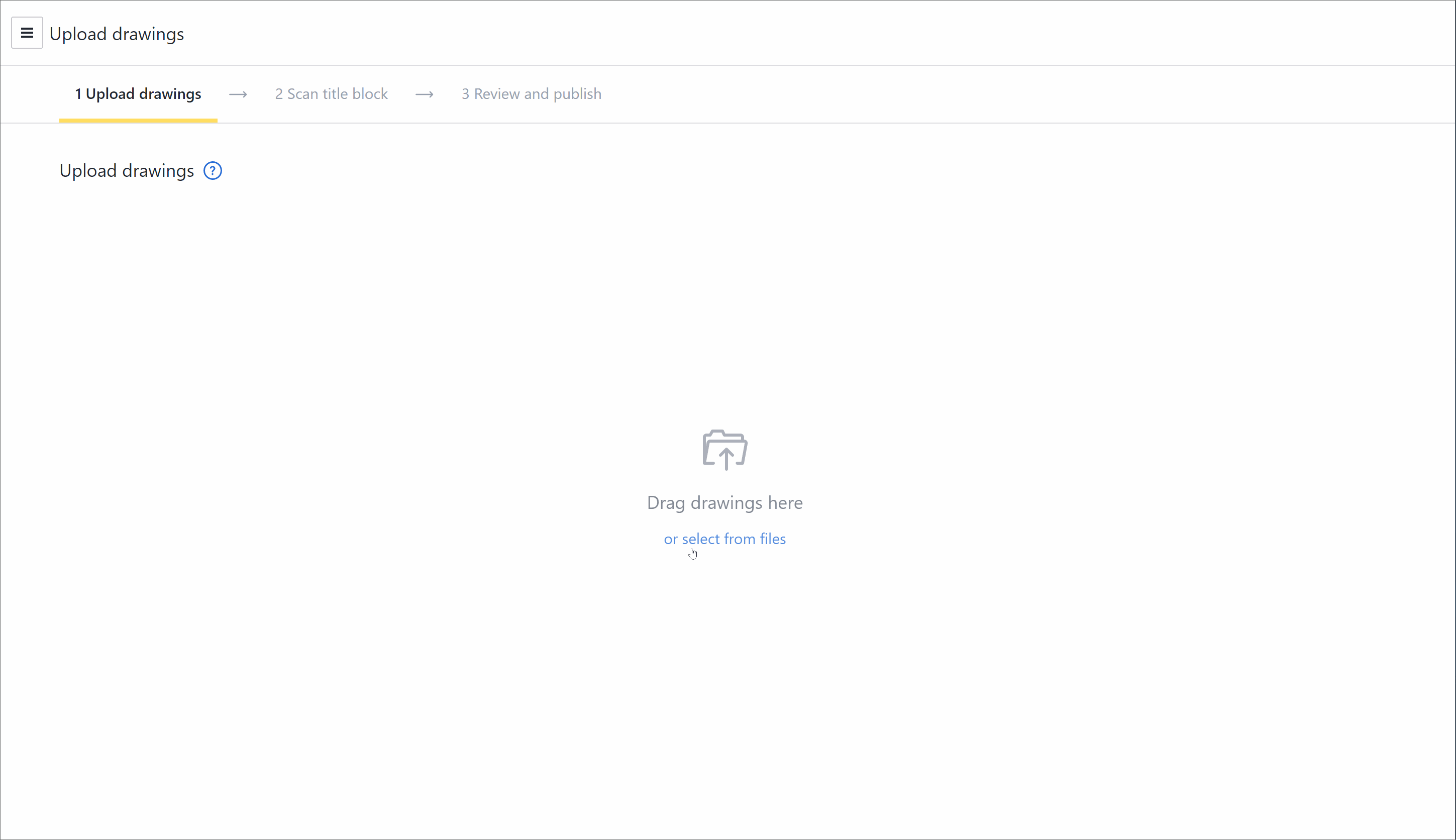Viewport: 1456px width, 840px height.
Task: Click the number 3 before Review and publish
Action: 465,94
